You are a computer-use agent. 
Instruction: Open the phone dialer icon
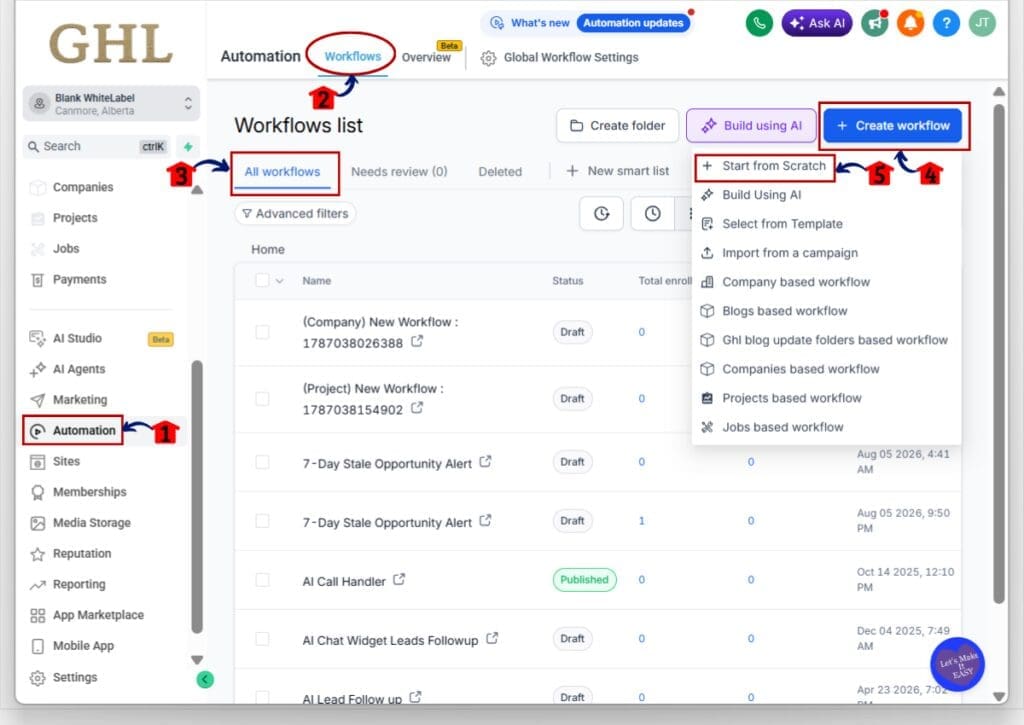tap(759, 23)
